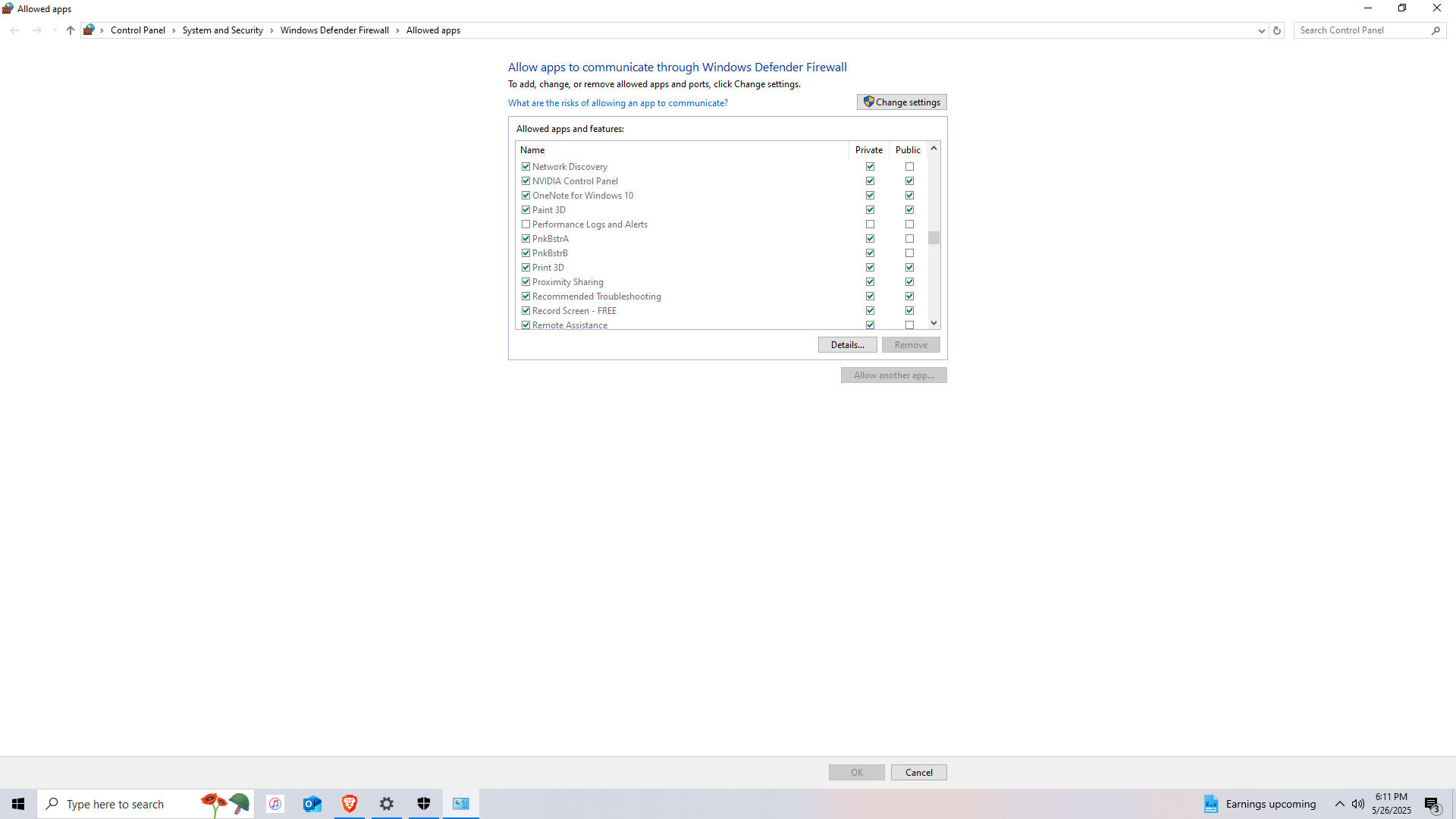Toggle Proximity Sharing Private checkbox
The height and width of the screenshot is (819, 1456).
(x=870, y=282)
